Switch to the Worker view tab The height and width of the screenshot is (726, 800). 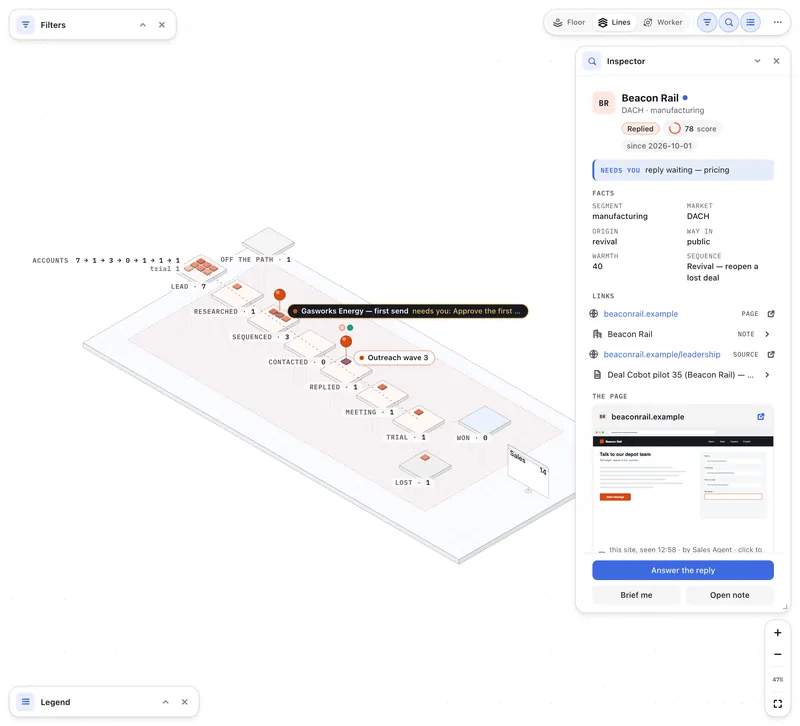click(x=663, y=22)
